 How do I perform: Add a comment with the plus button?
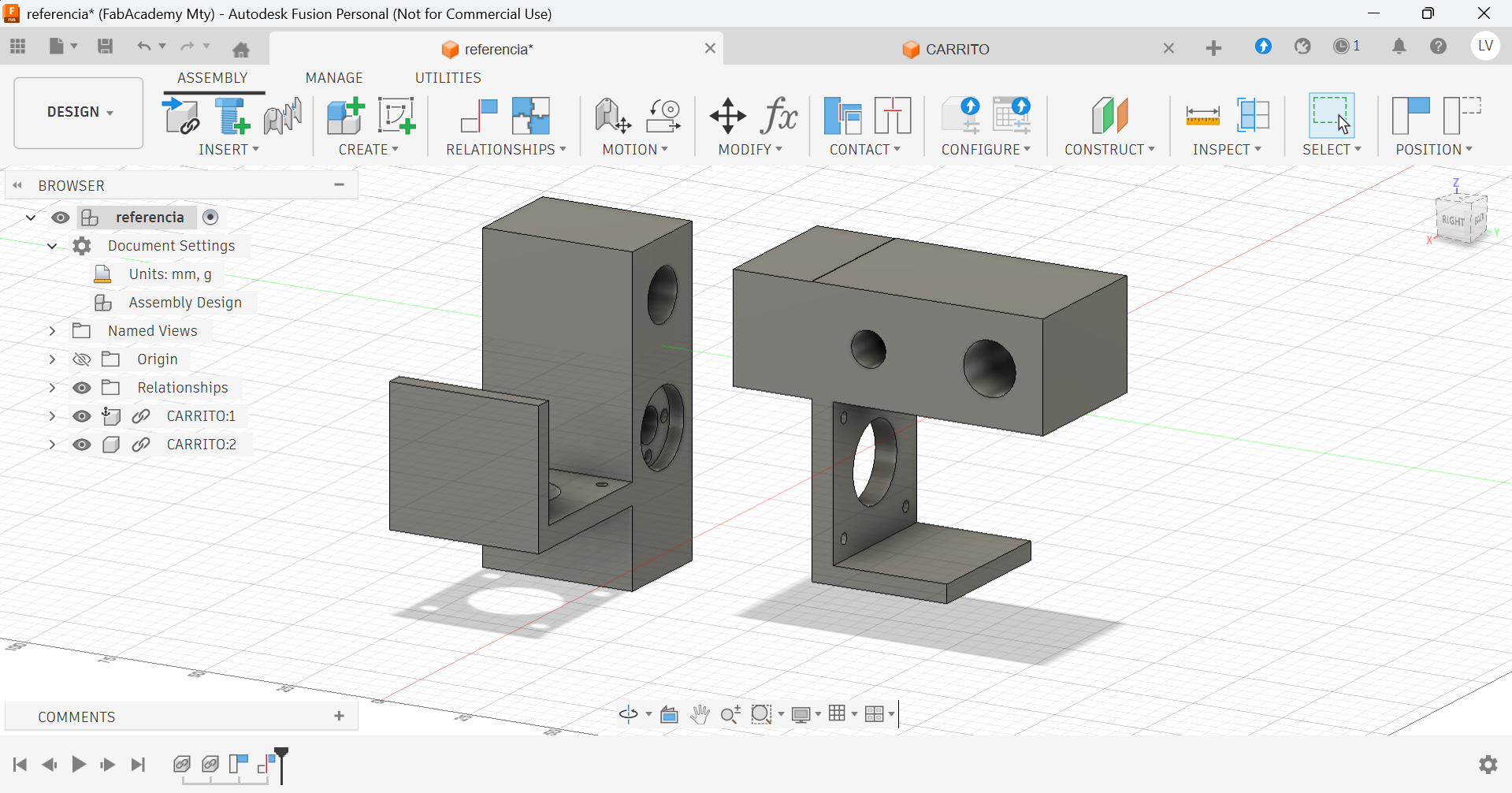(340, 717)
